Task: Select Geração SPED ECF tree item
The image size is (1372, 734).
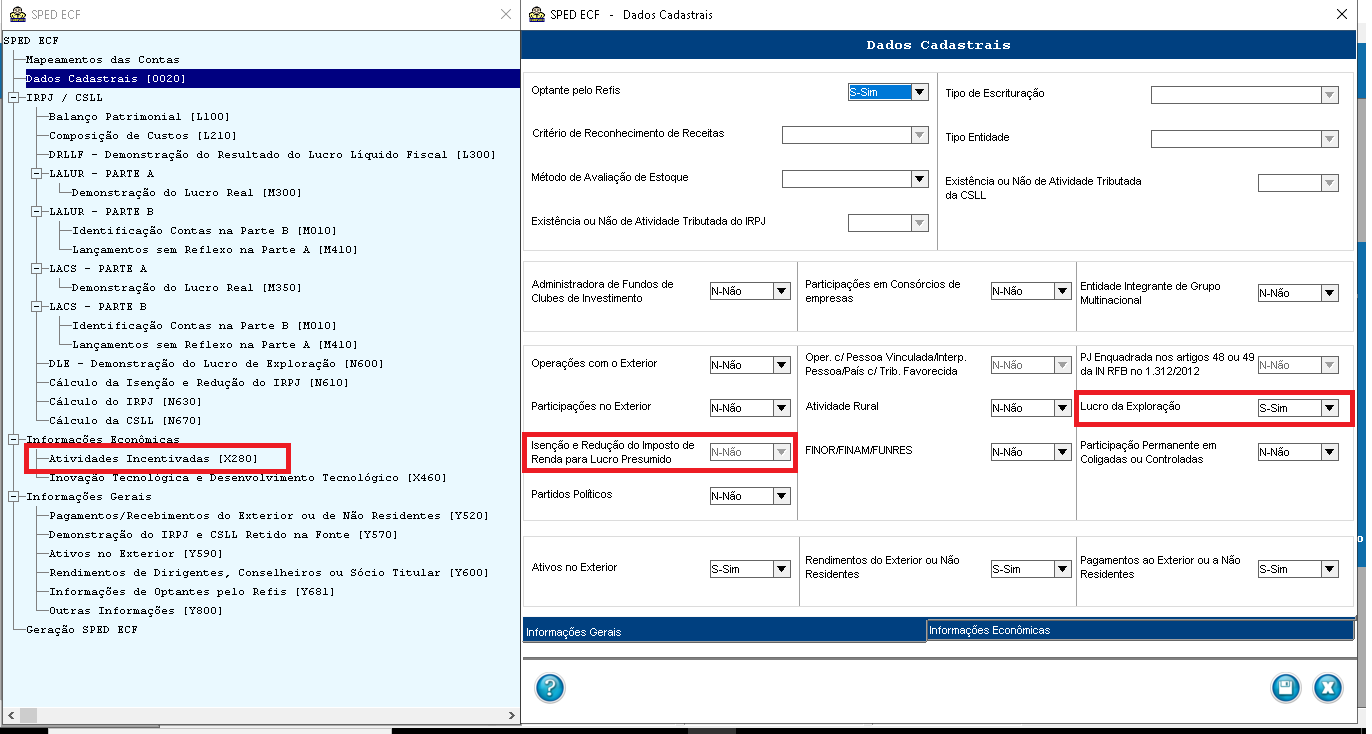Action: [82, 630]
